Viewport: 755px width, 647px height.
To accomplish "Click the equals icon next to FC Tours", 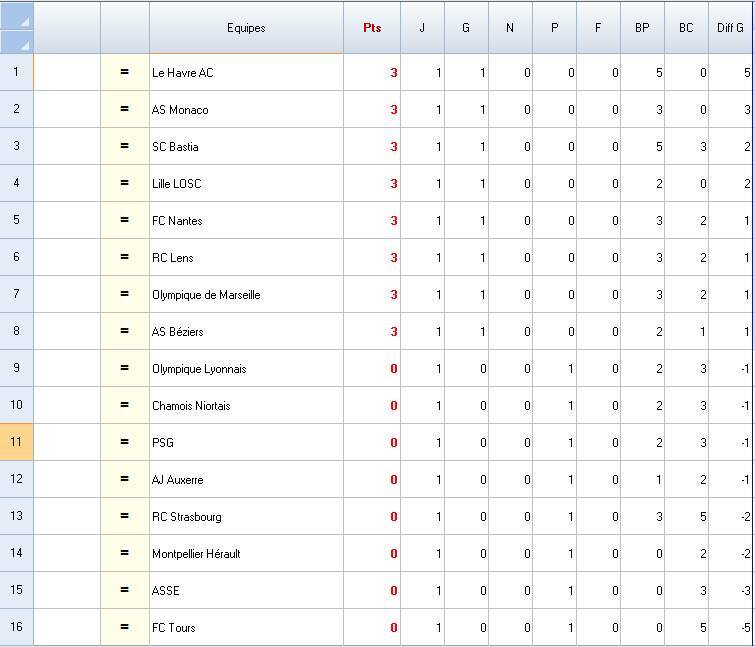I will click(x=125, y=627).
